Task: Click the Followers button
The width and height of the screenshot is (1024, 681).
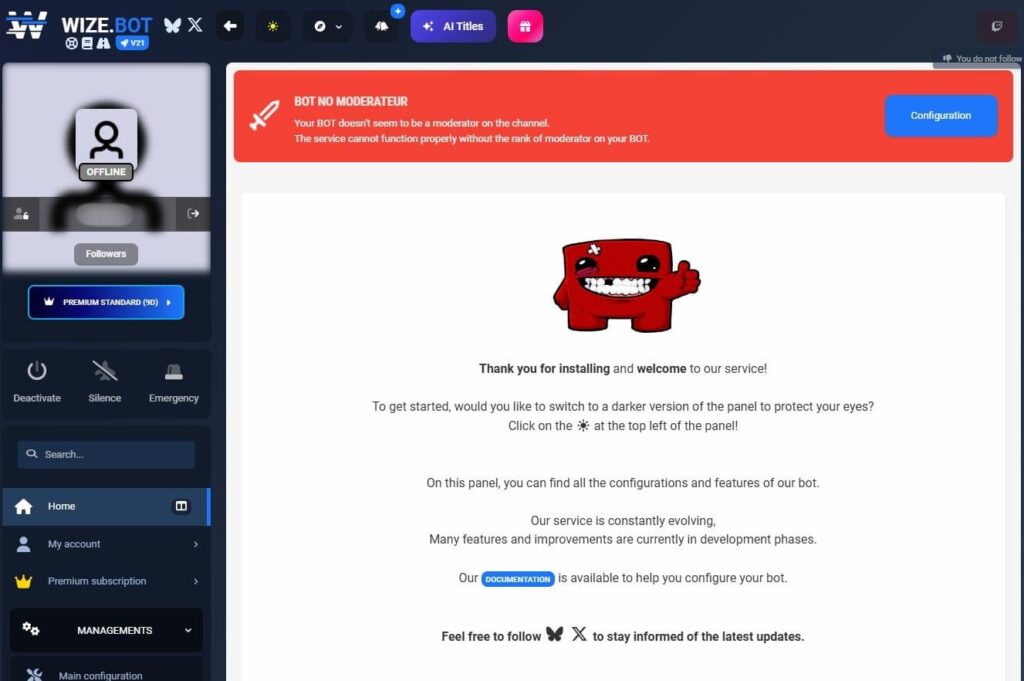Action: point(106,254)
